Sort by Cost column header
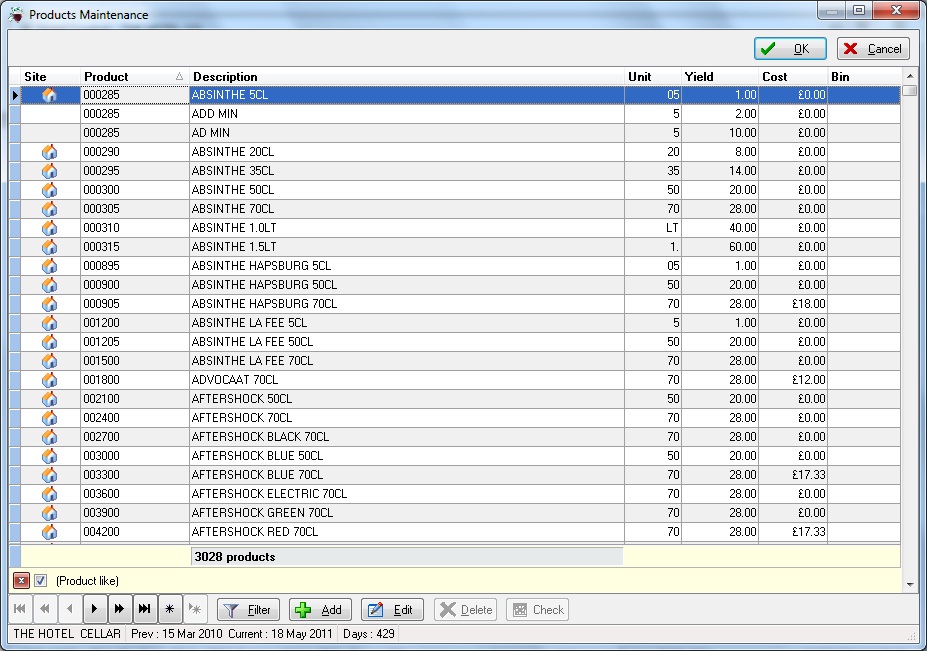Image resolution: width=927 pixels, height=651 pixels. 793,76
